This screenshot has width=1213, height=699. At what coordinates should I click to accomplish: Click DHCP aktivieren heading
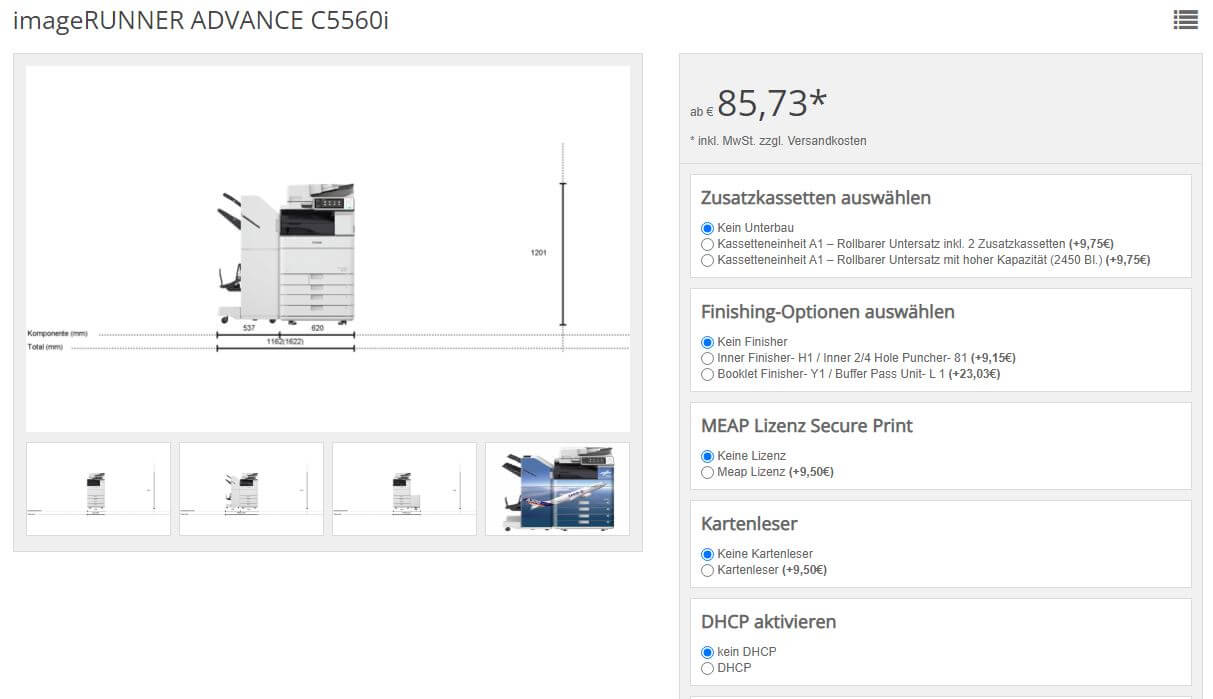(x=768, y=621)
